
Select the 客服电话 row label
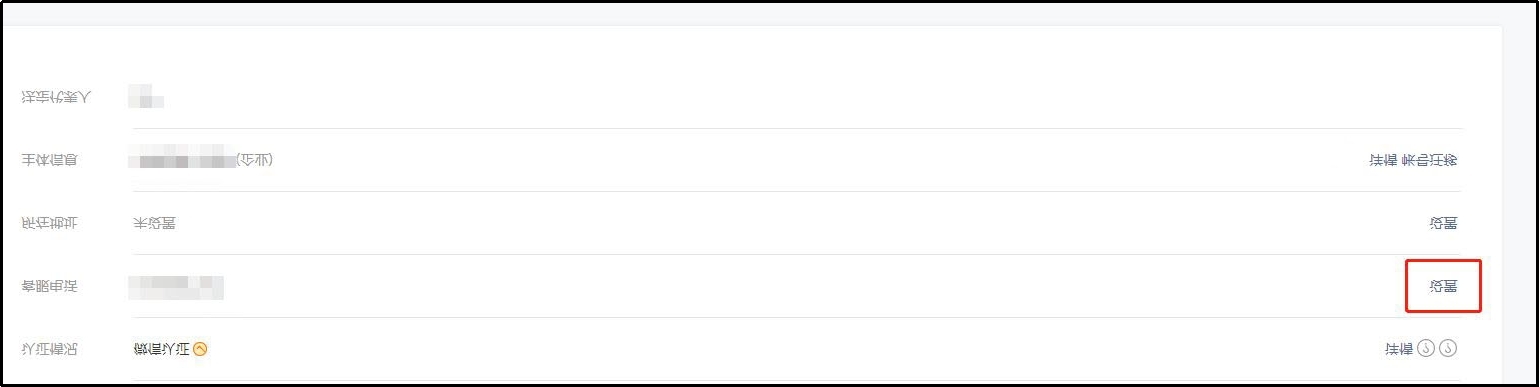pyautogui.click(x=50, y=287)
